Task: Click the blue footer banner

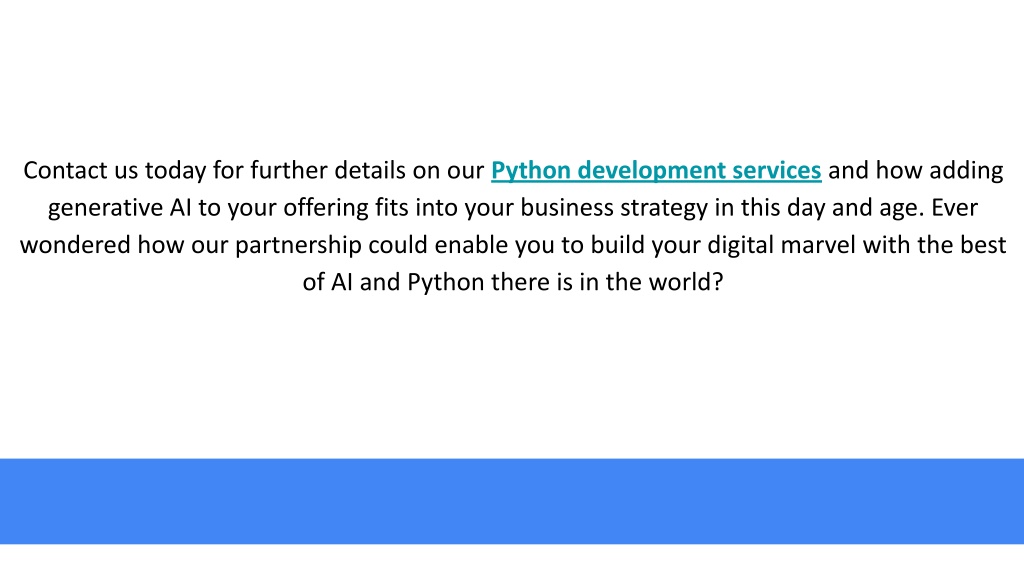Action: click(512, 501)
